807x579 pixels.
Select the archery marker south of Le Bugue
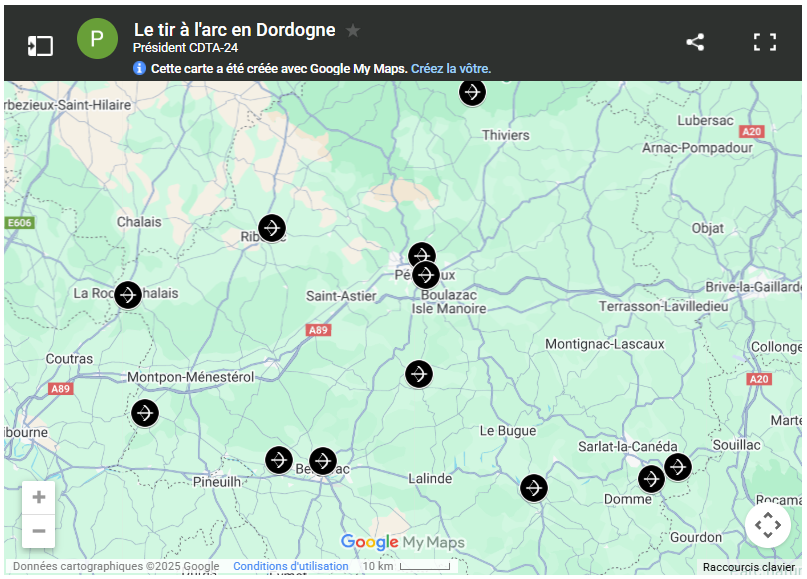tap(534, 487)
